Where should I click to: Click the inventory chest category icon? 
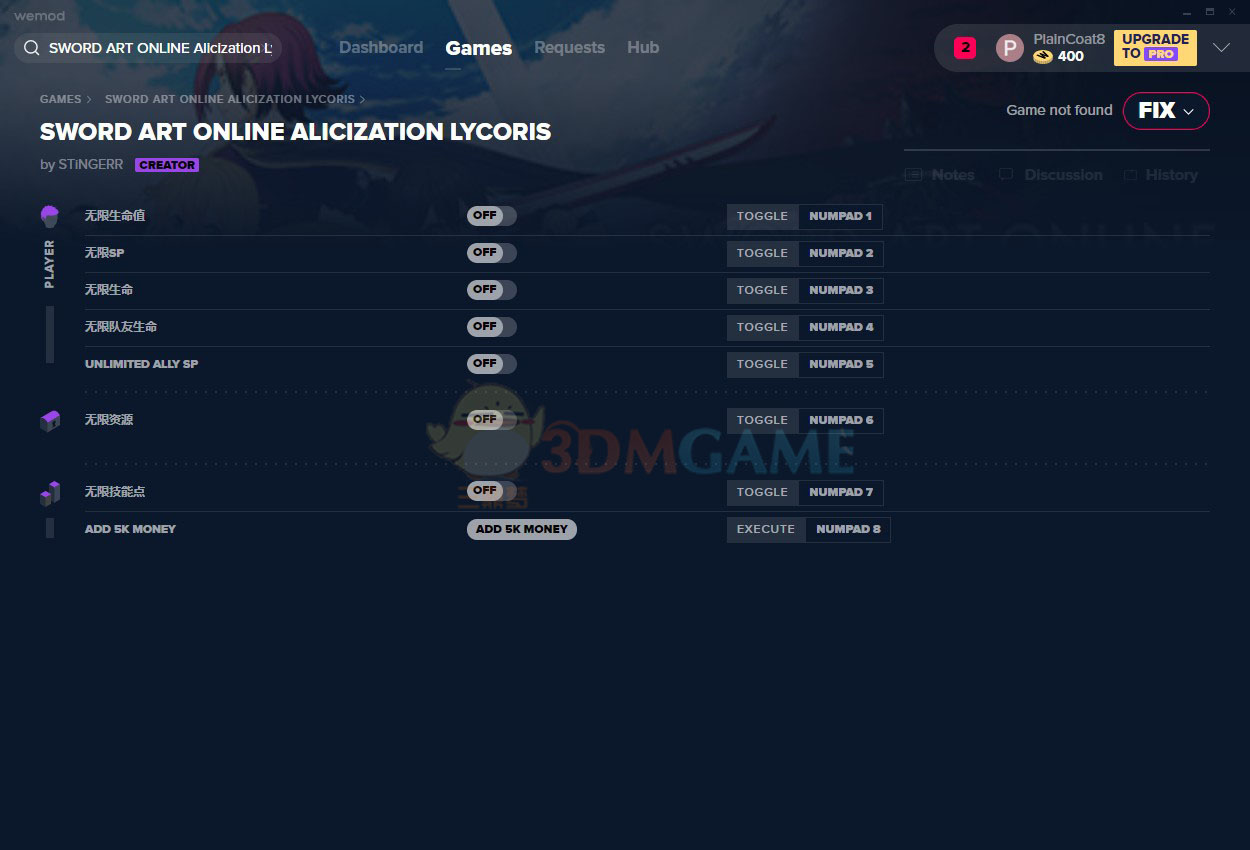50,421
